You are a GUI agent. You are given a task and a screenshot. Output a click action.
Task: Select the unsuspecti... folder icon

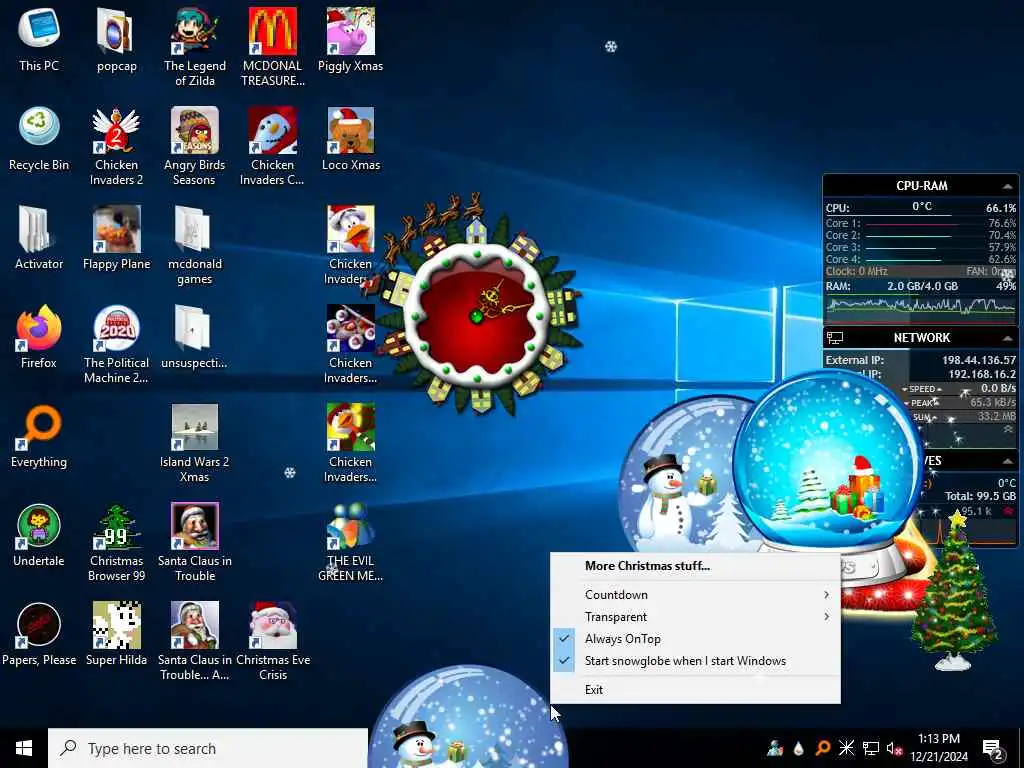coord(195,337)
